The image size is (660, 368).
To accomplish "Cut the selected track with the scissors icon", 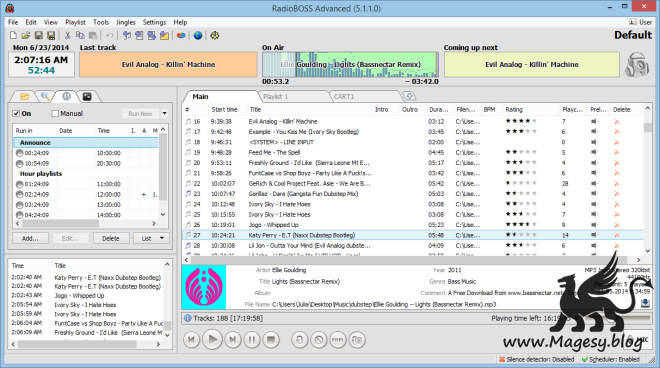I will pos(67,36).
